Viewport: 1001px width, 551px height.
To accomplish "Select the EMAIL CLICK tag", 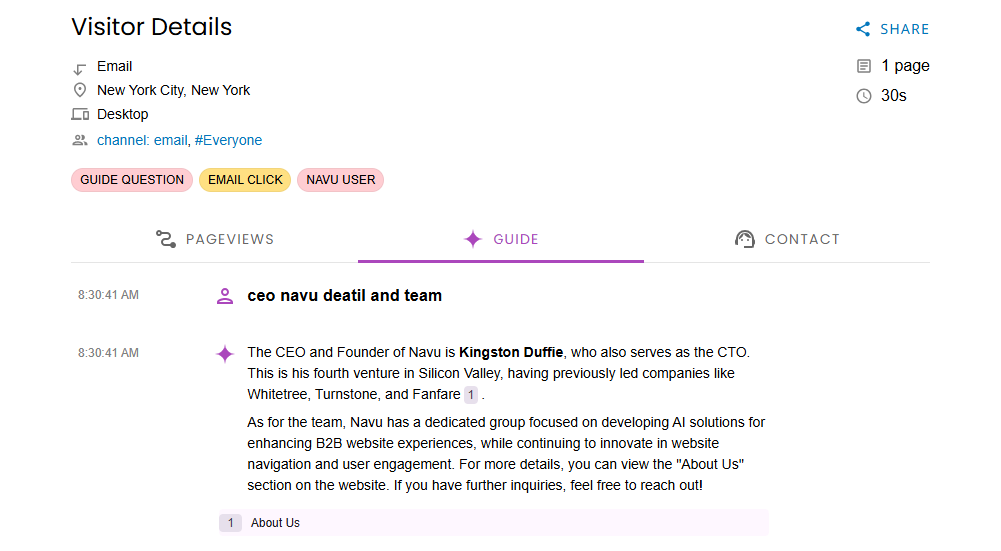I will (x=245, y=180).
